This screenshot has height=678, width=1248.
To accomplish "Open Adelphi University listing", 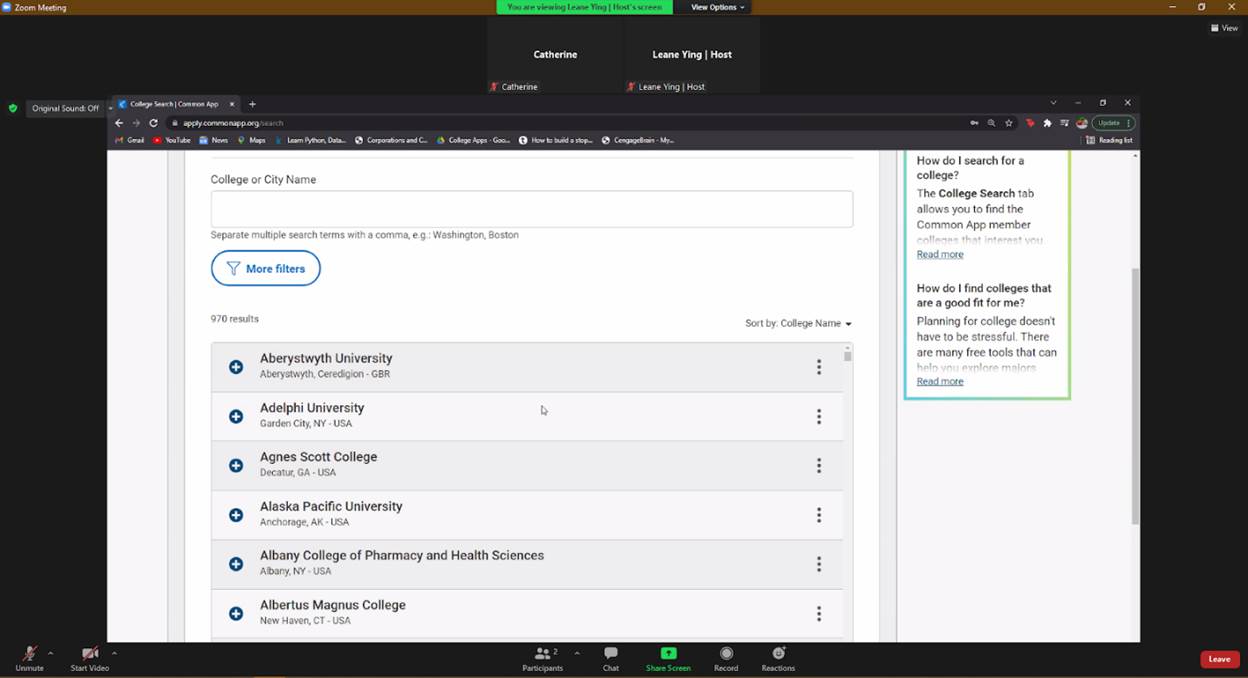I will (312, 408).
